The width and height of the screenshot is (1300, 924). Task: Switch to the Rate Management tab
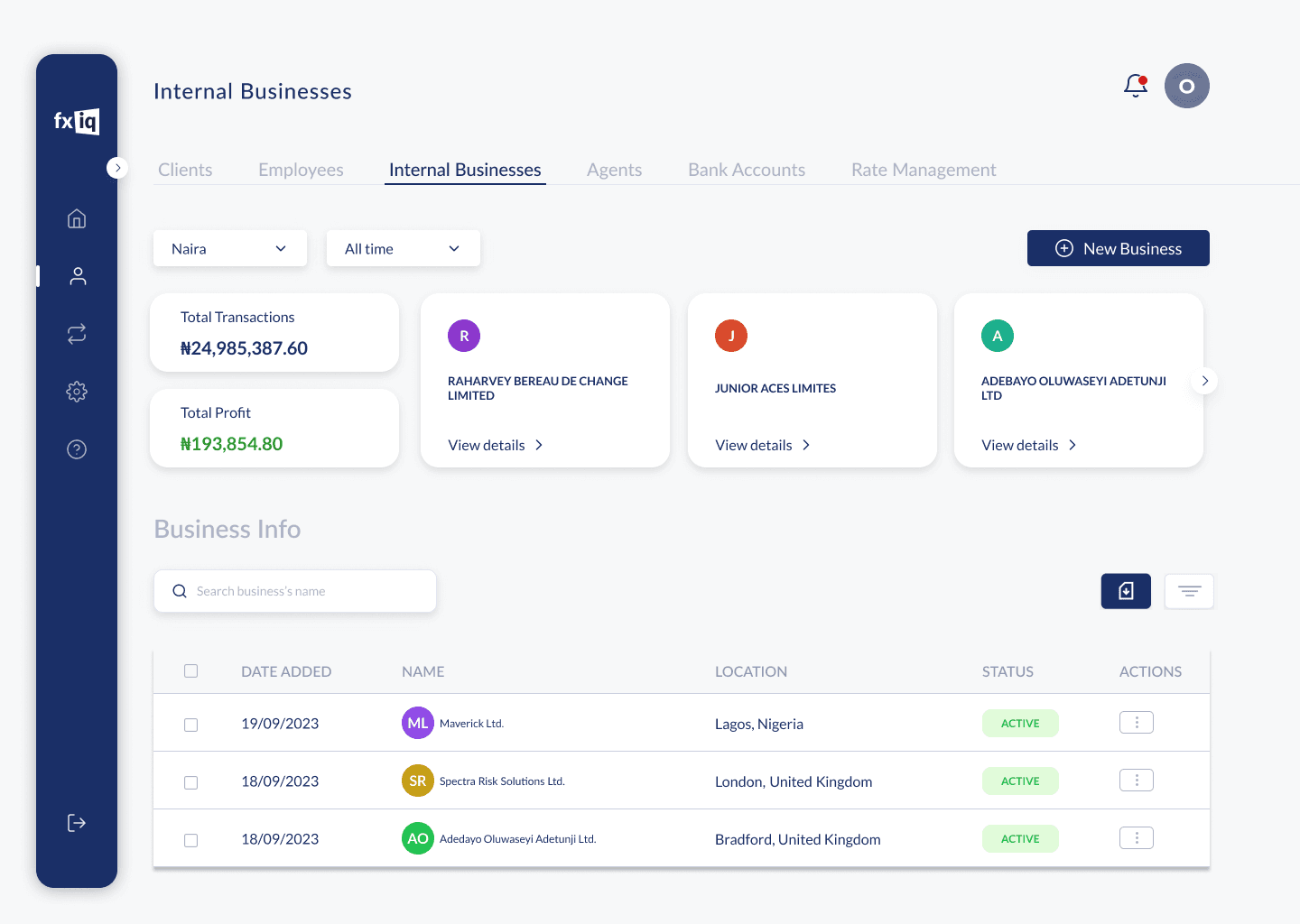tap(924, 170)
